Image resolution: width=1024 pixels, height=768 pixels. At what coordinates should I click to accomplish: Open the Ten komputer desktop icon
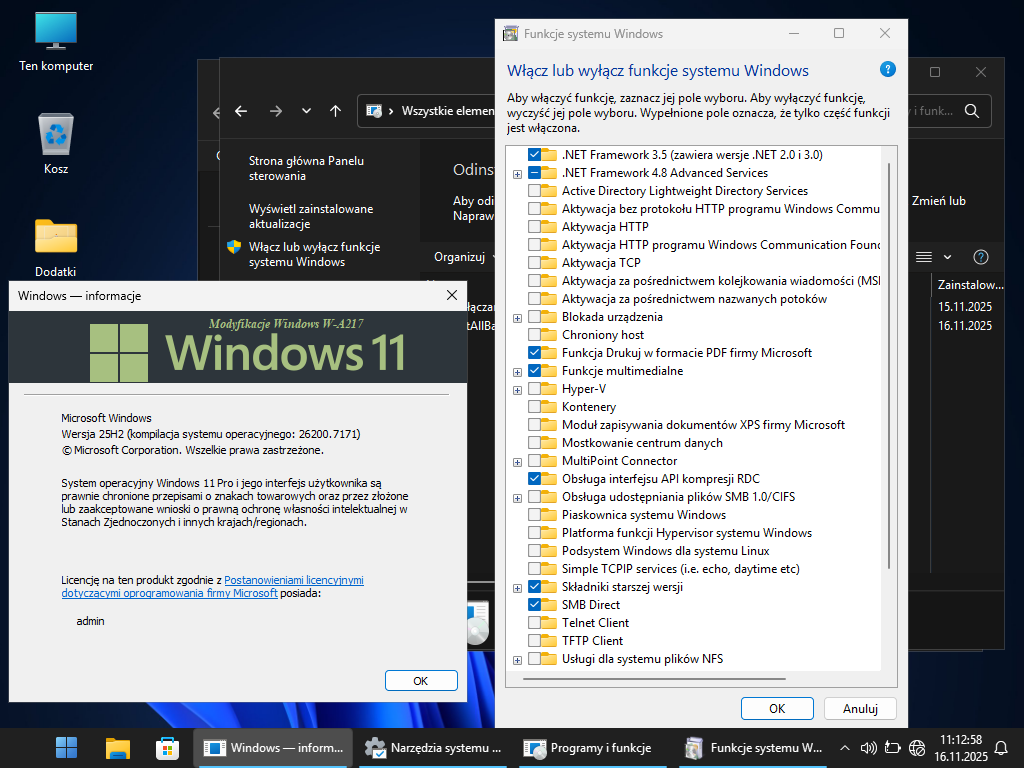pyautogui.click(x=56, y=31)
